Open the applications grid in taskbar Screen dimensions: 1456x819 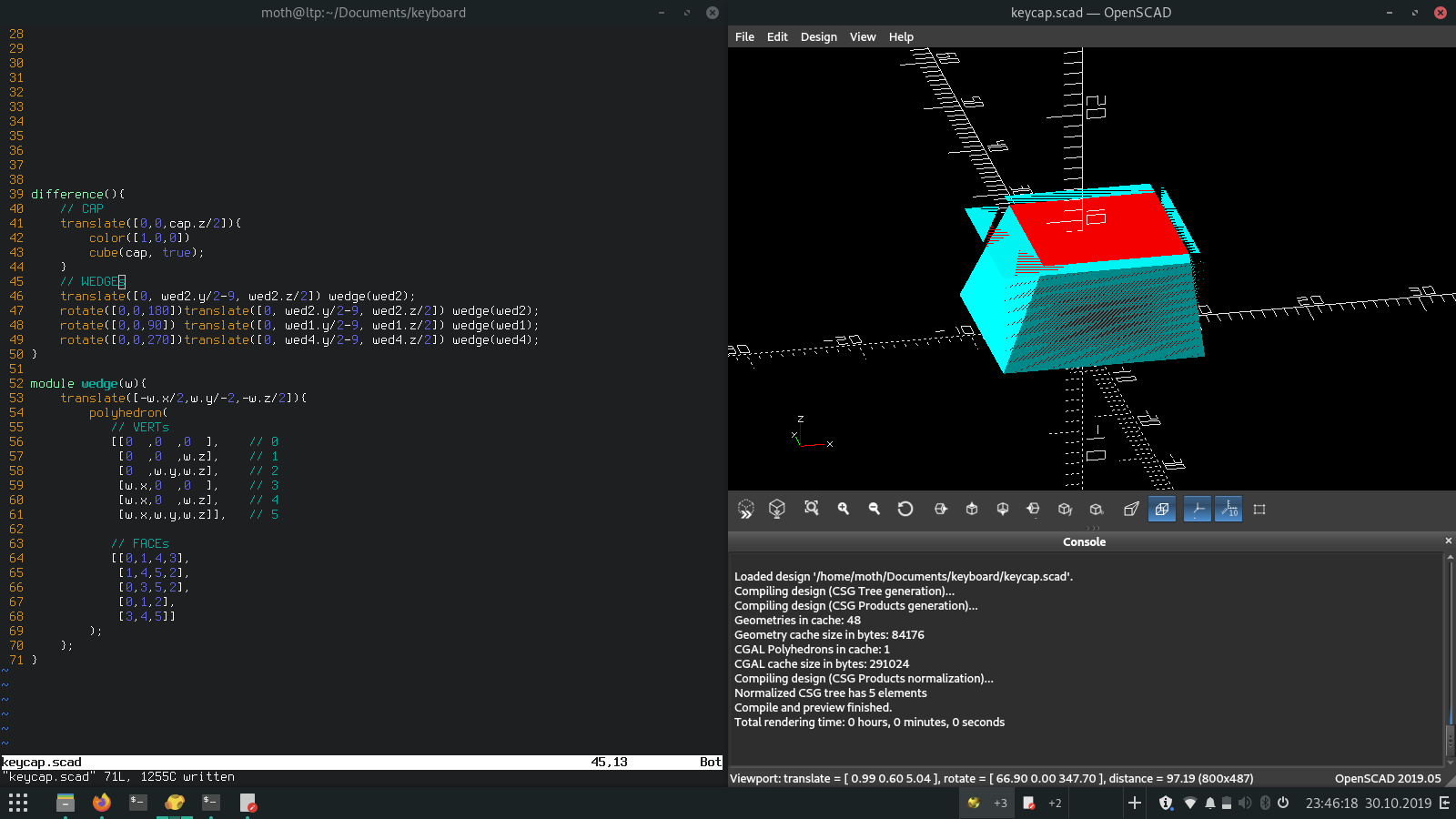(18, 803)
